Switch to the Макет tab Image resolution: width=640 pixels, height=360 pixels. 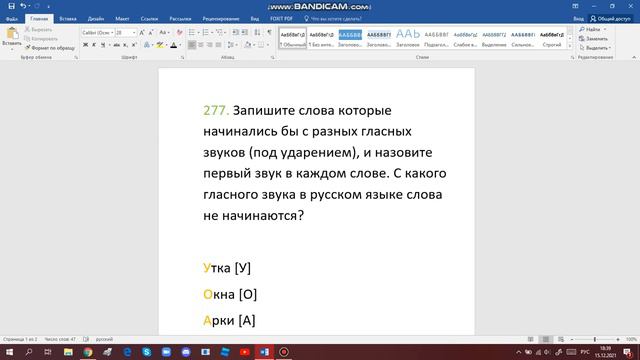pos(122,19)
